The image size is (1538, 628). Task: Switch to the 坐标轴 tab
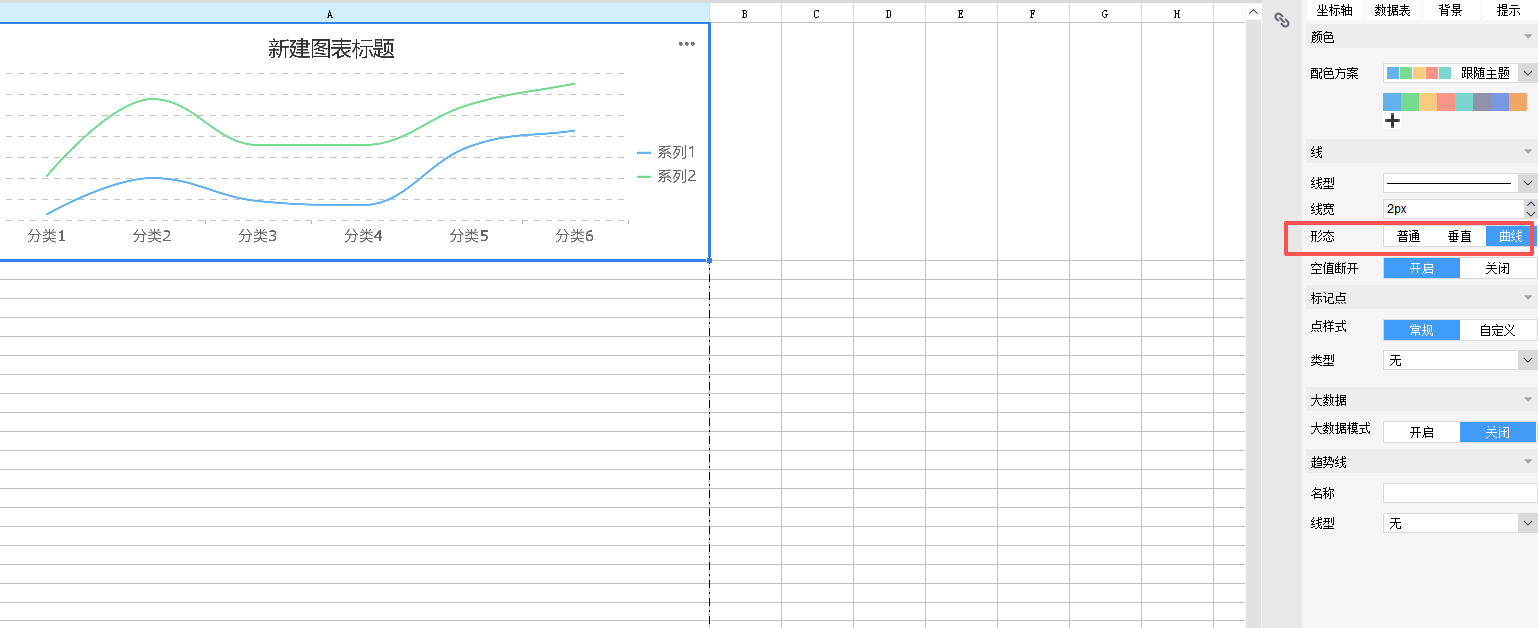point(1334,10)
